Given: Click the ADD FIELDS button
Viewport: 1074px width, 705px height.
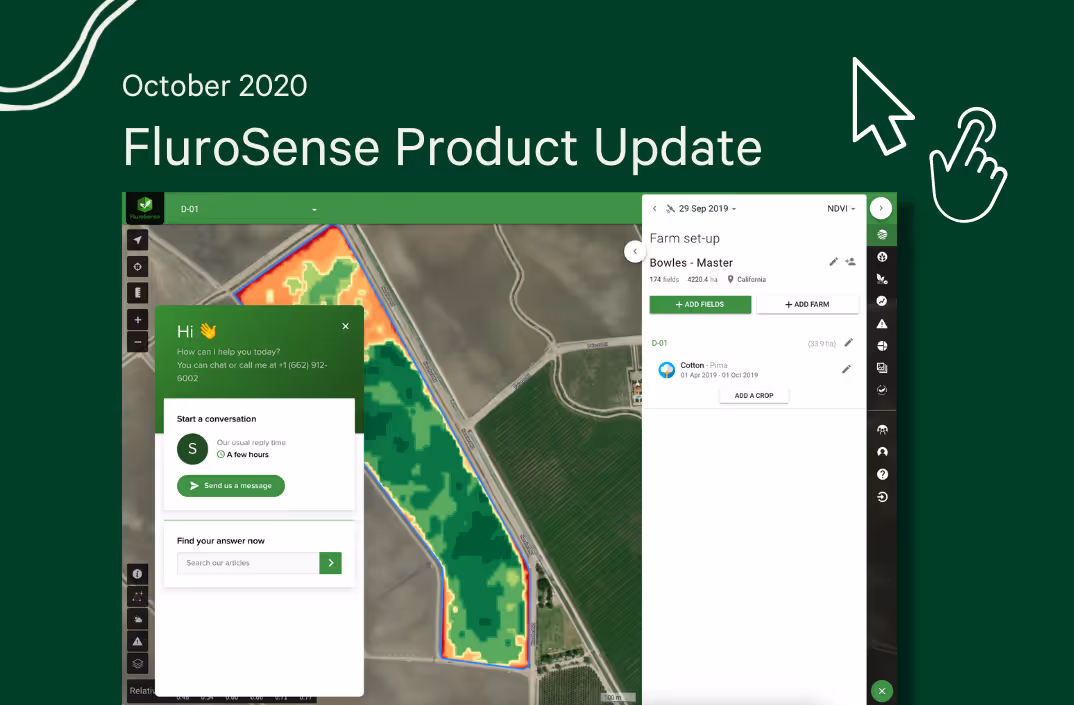Looking at the screenshot, I should [700, 304].
